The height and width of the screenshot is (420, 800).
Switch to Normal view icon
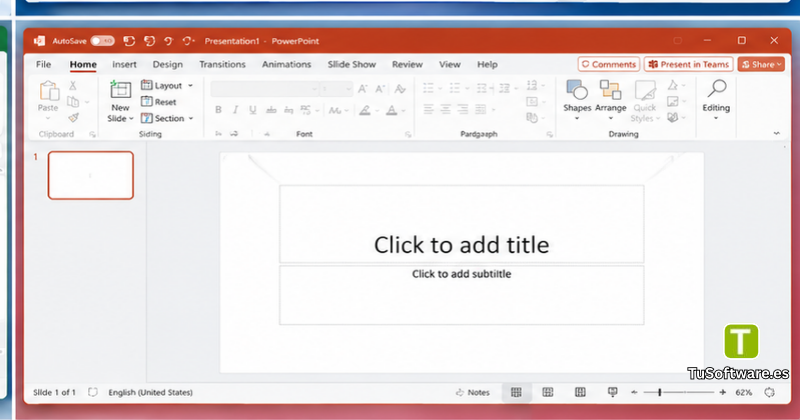coord(516,392)
